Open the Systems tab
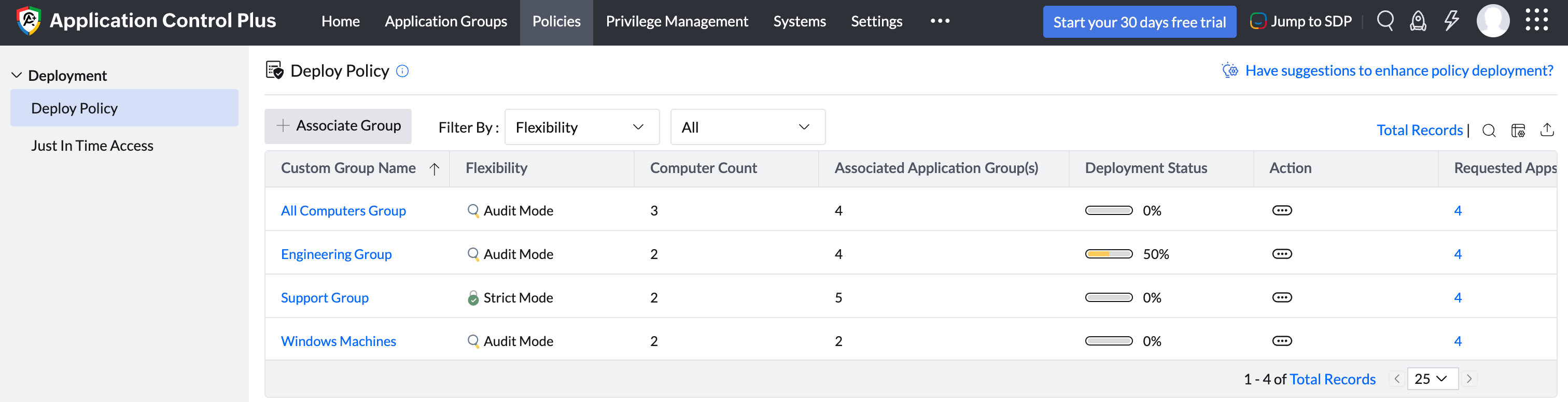The width and height of the screenshot is (1568, 402). [799, 21]
